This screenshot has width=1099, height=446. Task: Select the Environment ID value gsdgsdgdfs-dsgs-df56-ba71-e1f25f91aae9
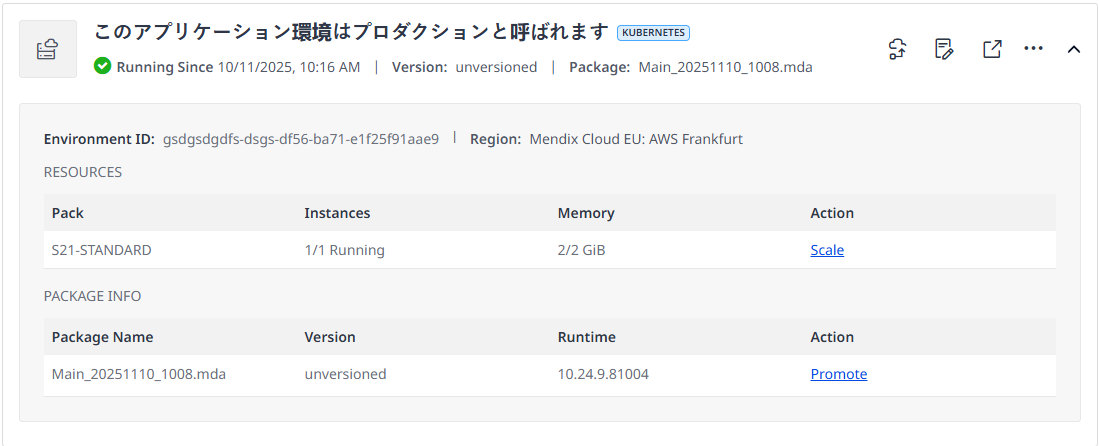pos(301,139)
